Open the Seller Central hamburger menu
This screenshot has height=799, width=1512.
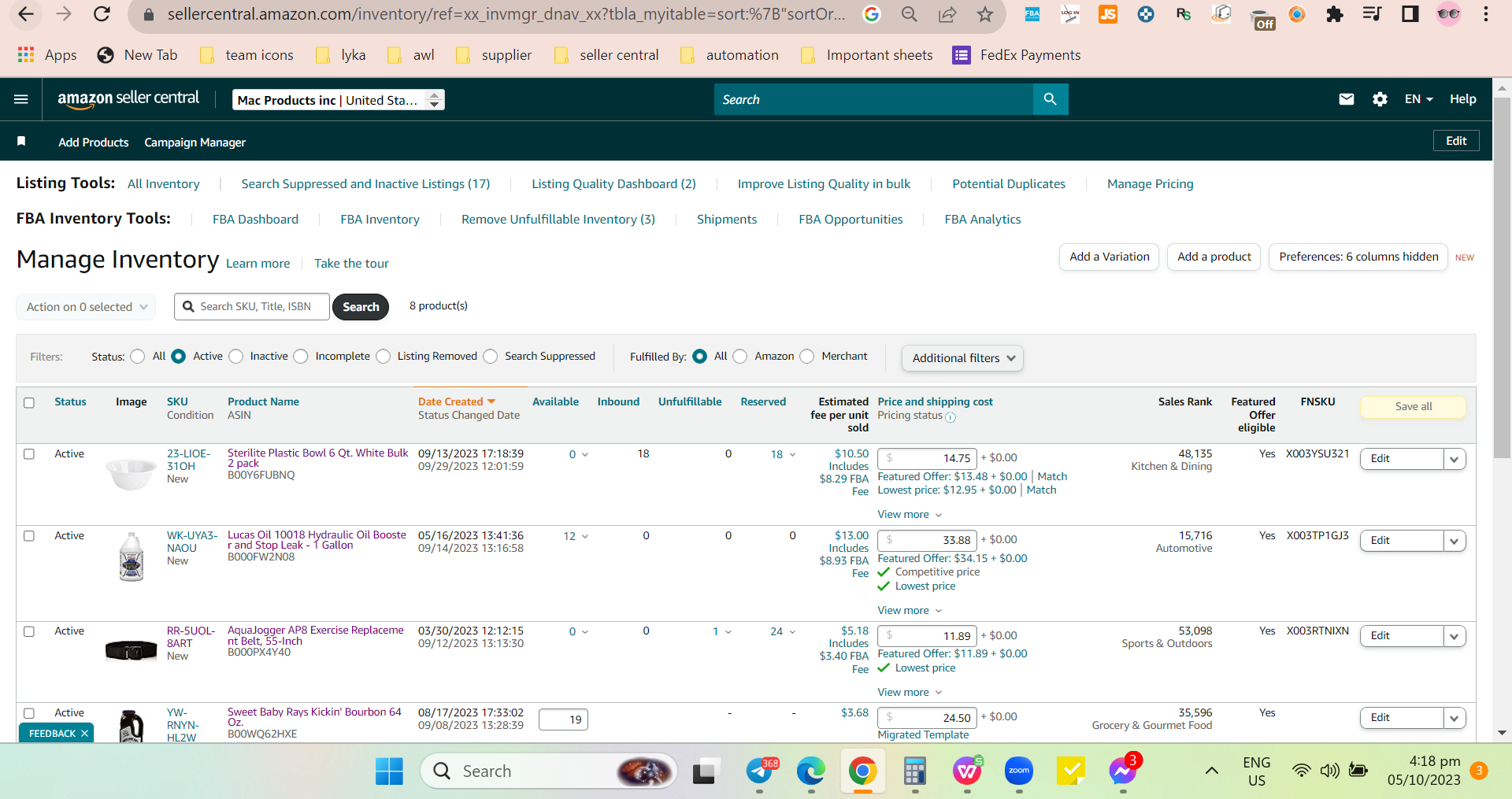point(21,99)
